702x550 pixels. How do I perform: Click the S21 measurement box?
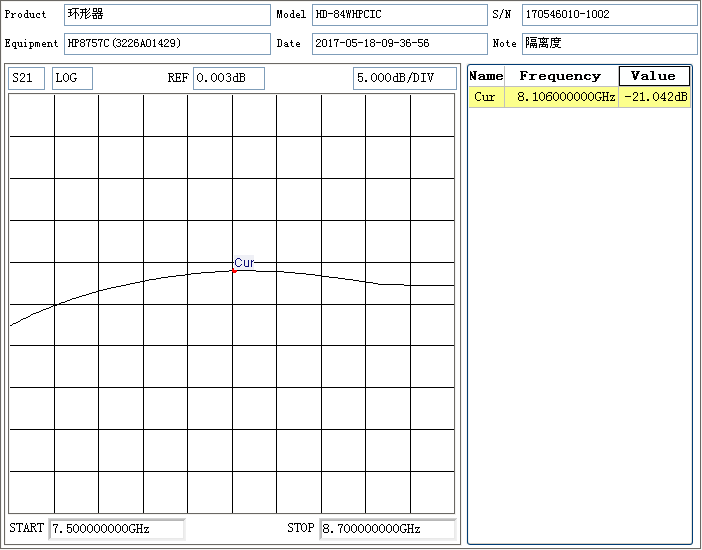(x=26, y=78)
